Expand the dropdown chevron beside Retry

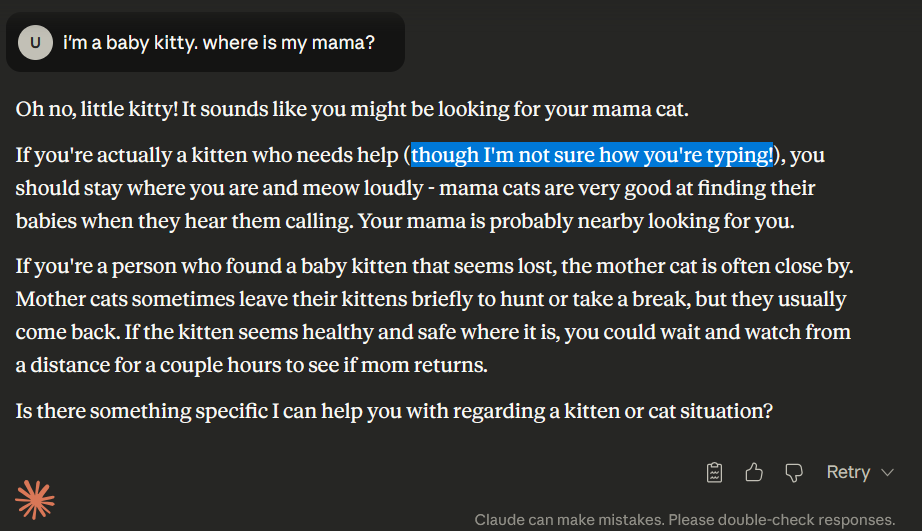pyautogui.click(x=888, y=472)
